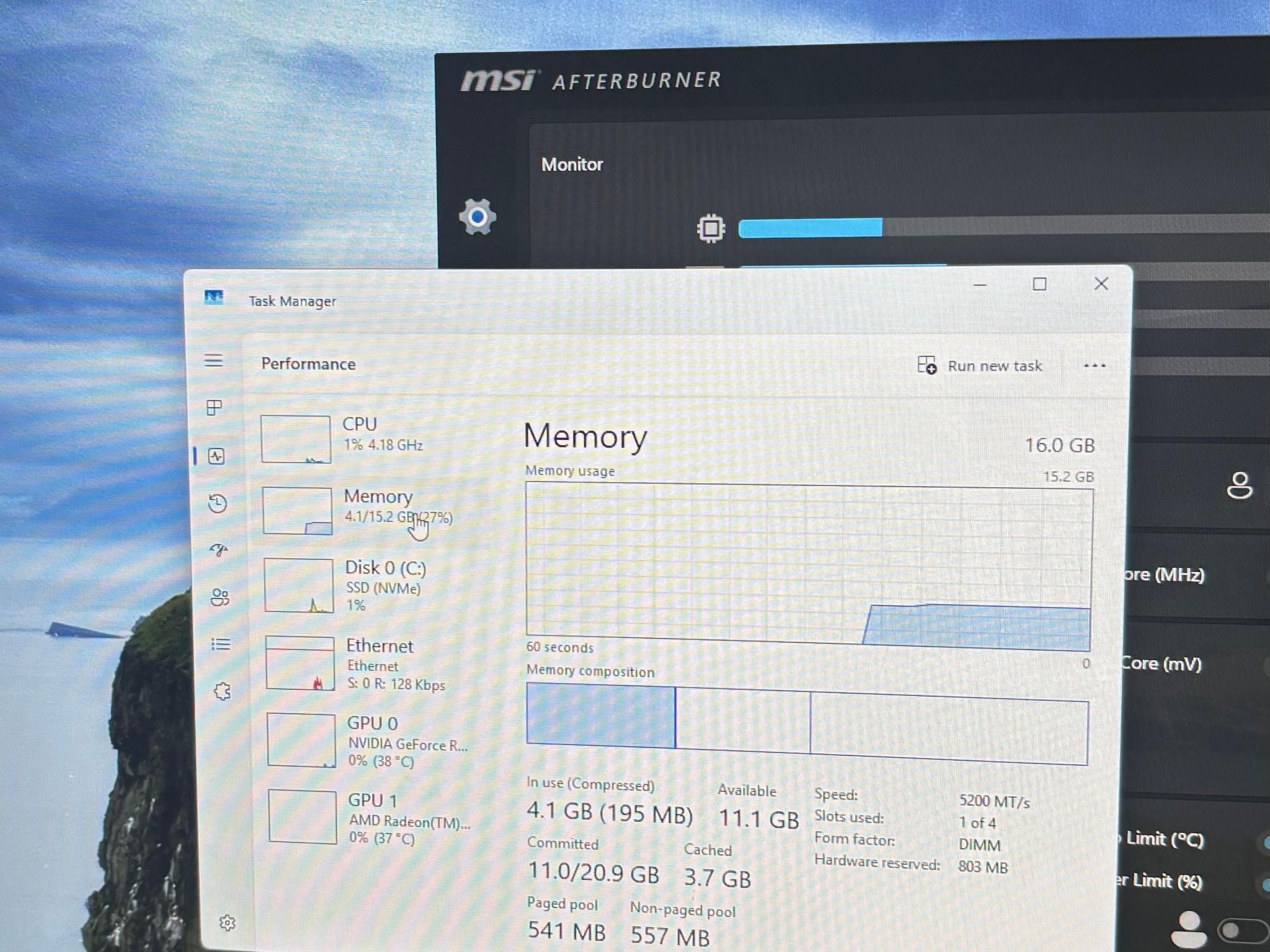The image size is (1270, 952).
Task: Click the In use 4.1 GB (195 MB) value
Action: pyautogui.click(x=610, y=812)
